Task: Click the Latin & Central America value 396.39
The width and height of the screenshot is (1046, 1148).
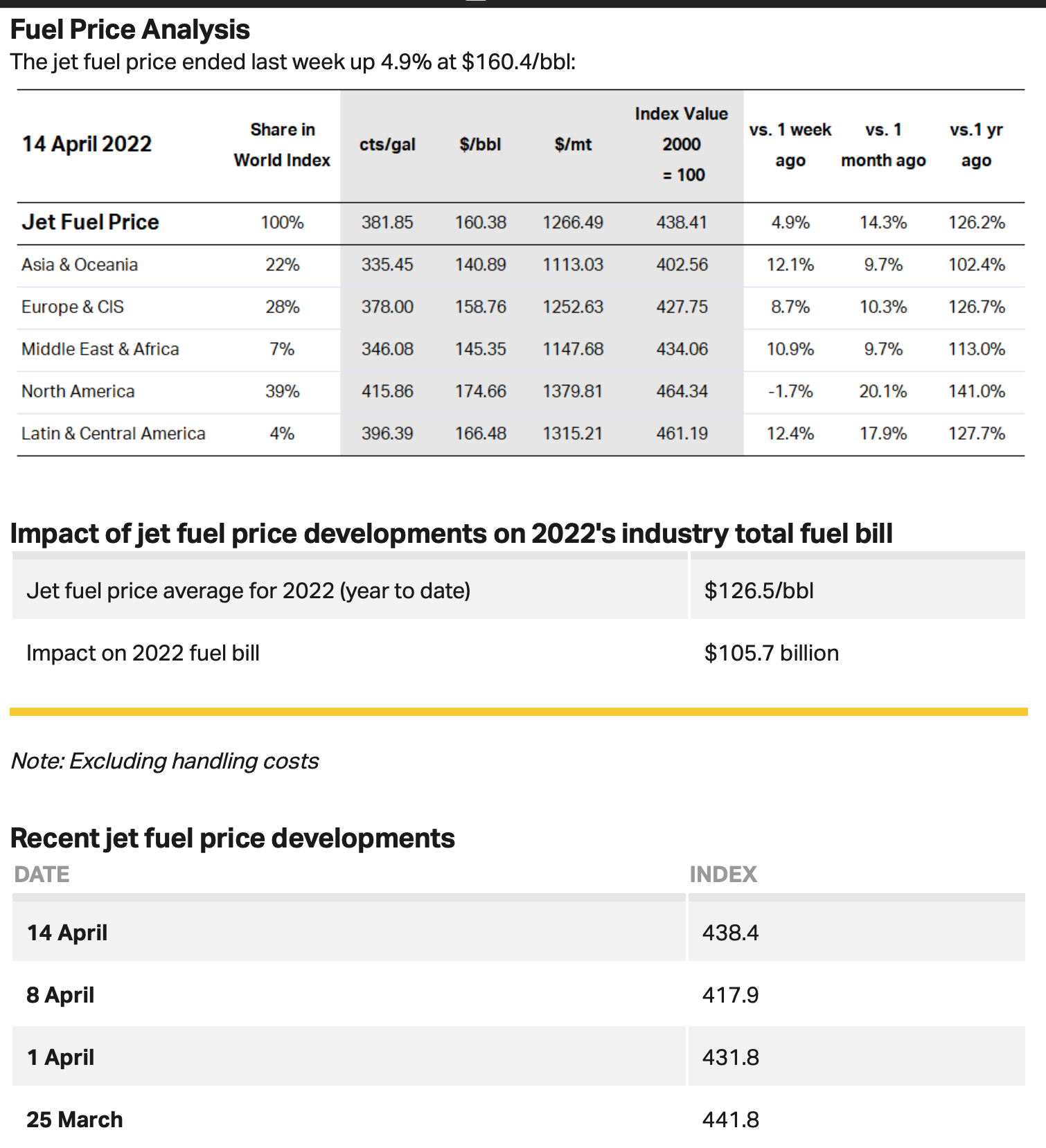Action: click(387, 433)
